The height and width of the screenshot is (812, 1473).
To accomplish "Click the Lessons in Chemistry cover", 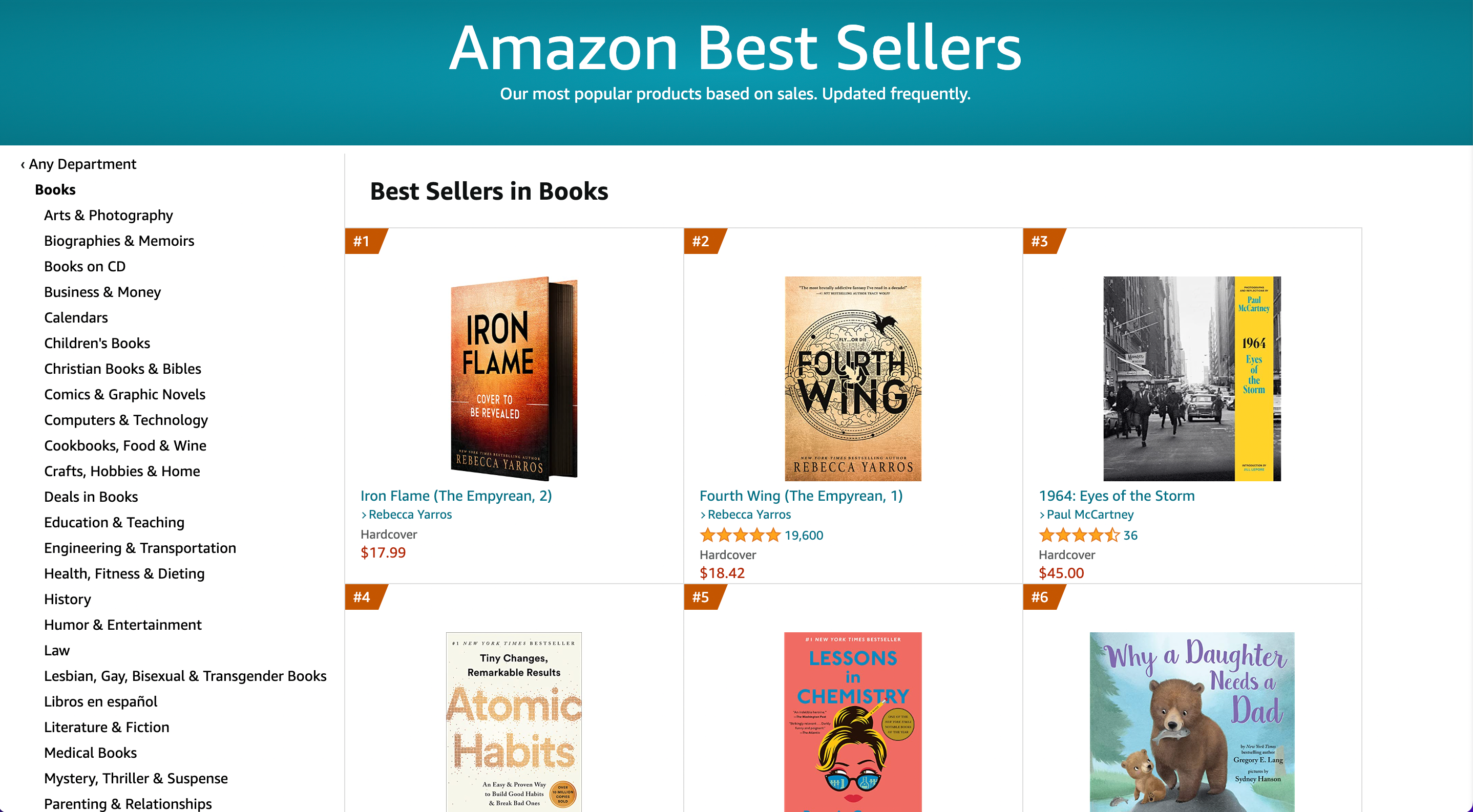I will [x=853, y=722].
